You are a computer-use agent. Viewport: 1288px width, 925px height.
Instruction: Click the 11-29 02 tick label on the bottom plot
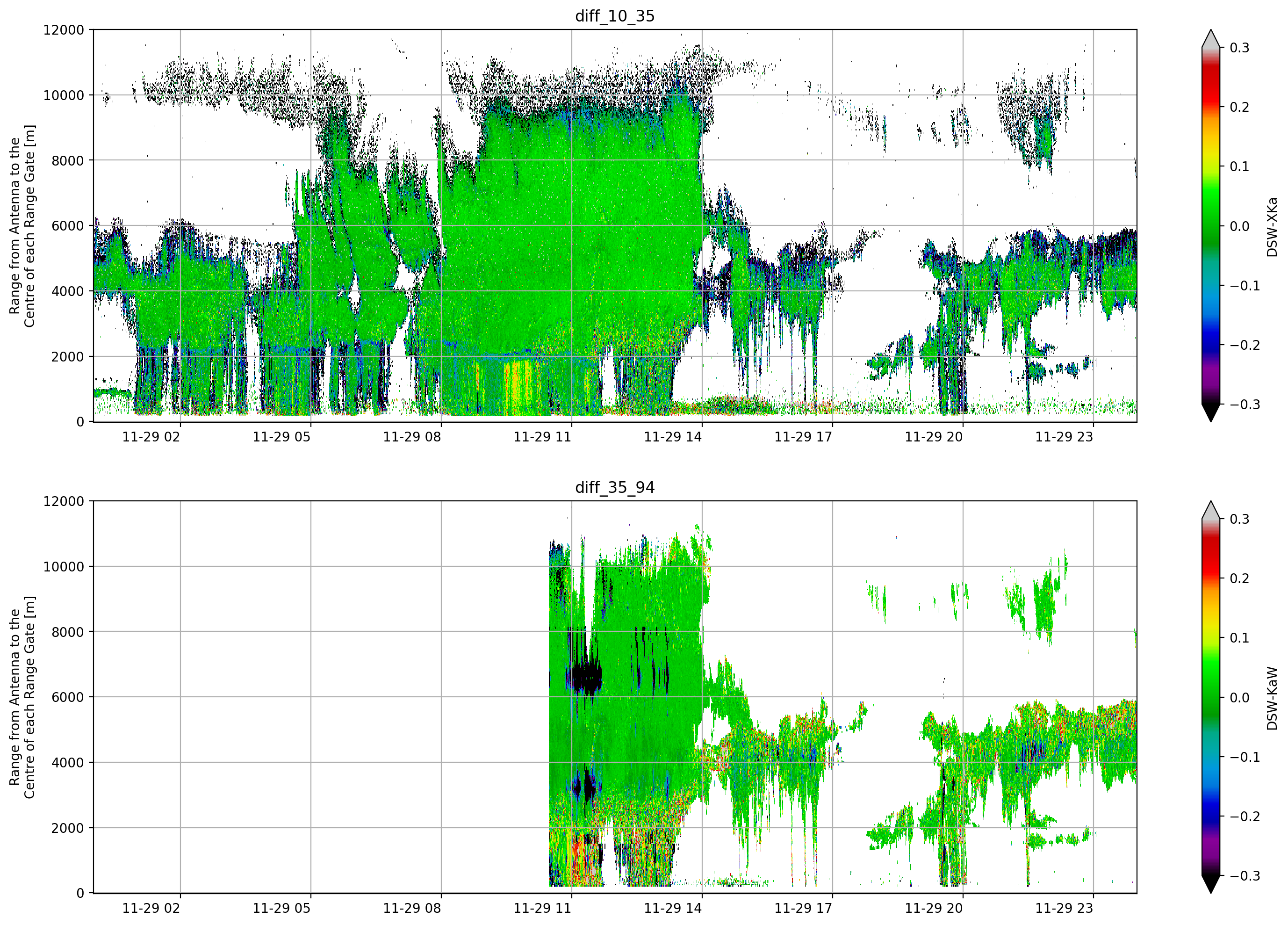tap(151, 908)
